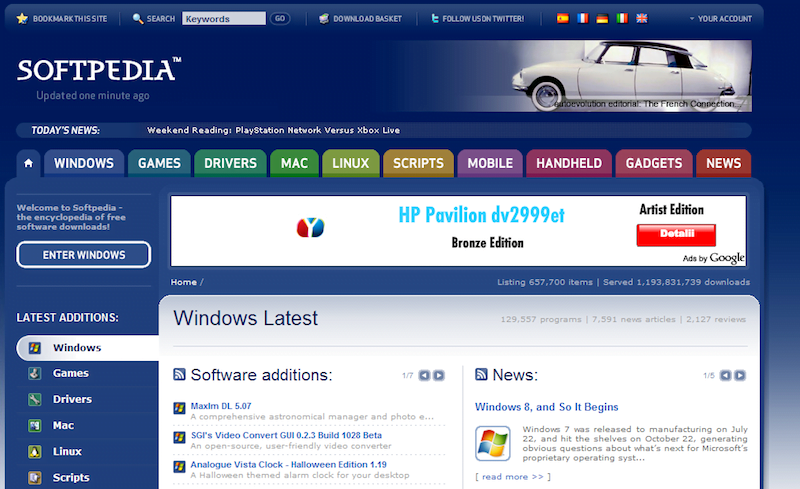Open the Mobile category tab
The width and height of the screenshot is (800, 489).
tap(490, 163)
